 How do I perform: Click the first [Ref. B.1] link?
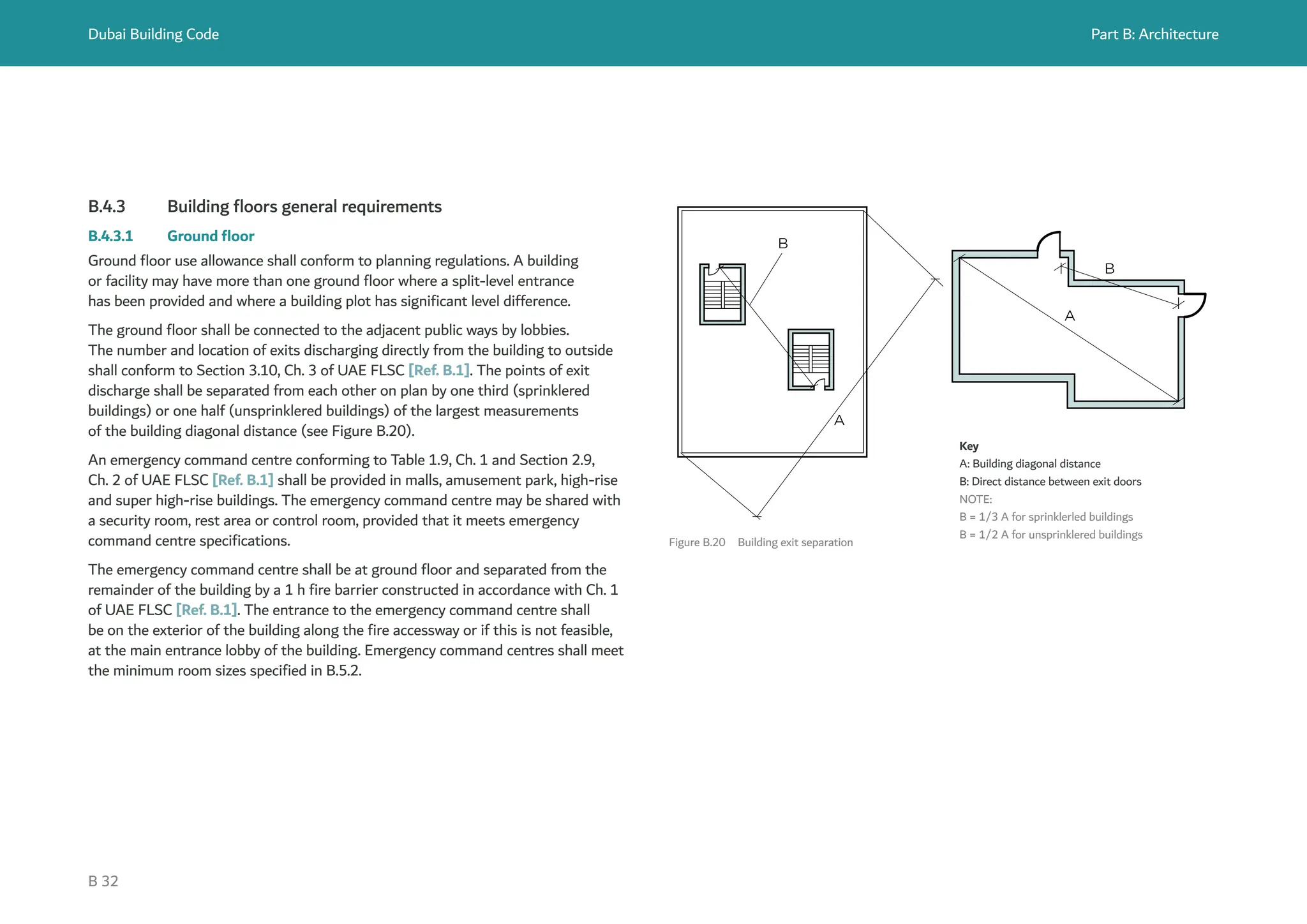(x=439, y=371)
